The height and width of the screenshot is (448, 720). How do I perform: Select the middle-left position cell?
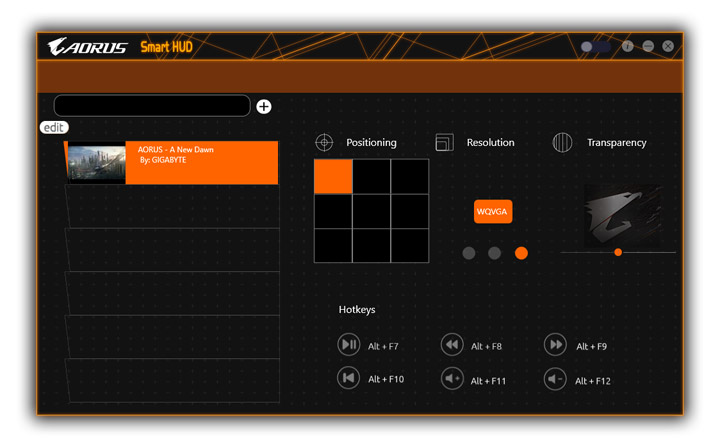click(x=333, y=211)
